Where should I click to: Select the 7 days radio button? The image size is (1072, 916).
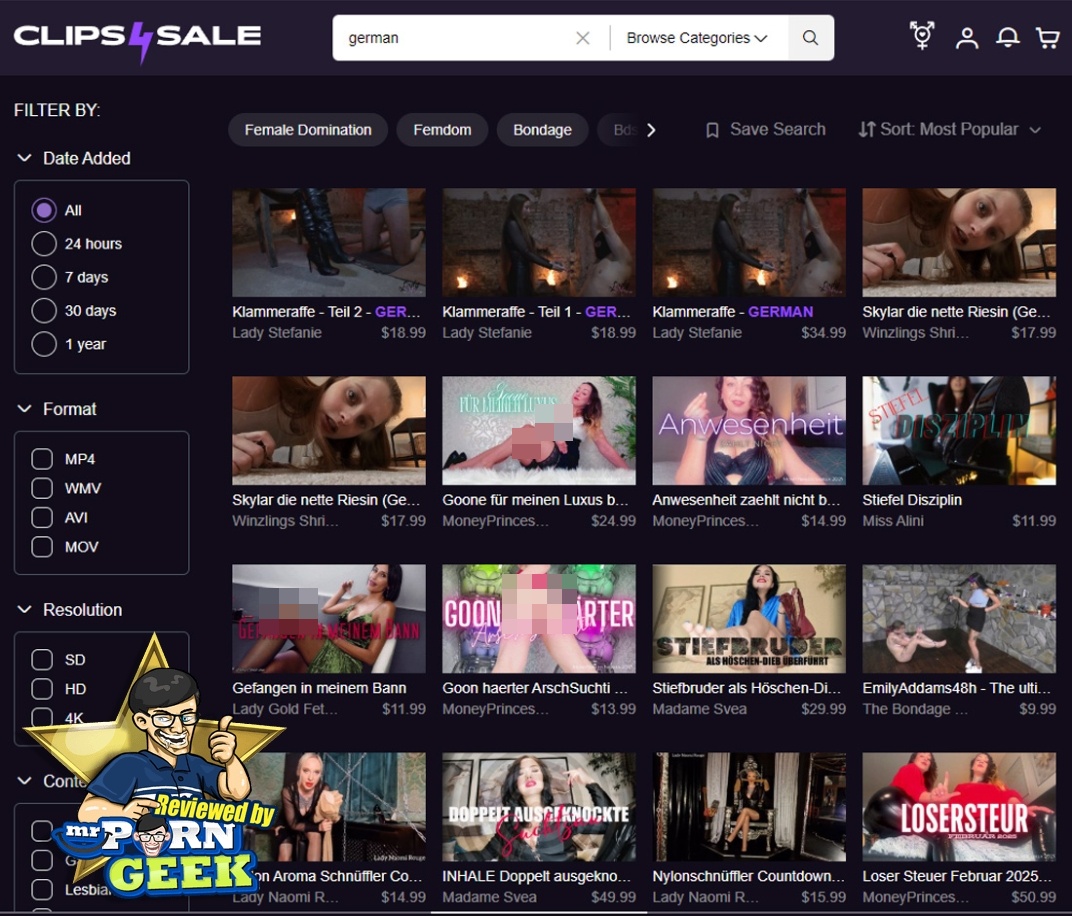[x=44, y=277]
